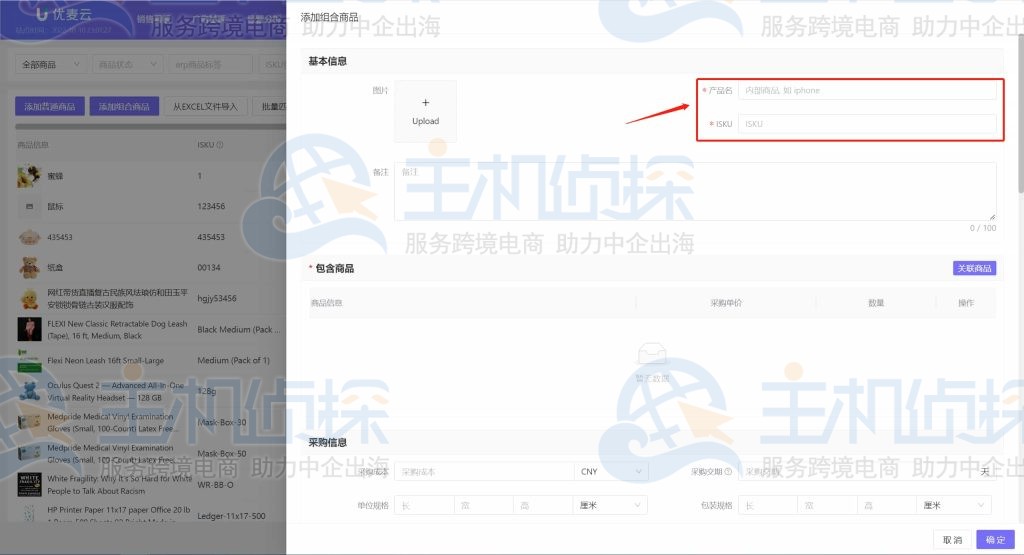The image size is (1024, 555).
Task: Click the ISKU input field in form
Action: tap(867, 124)
